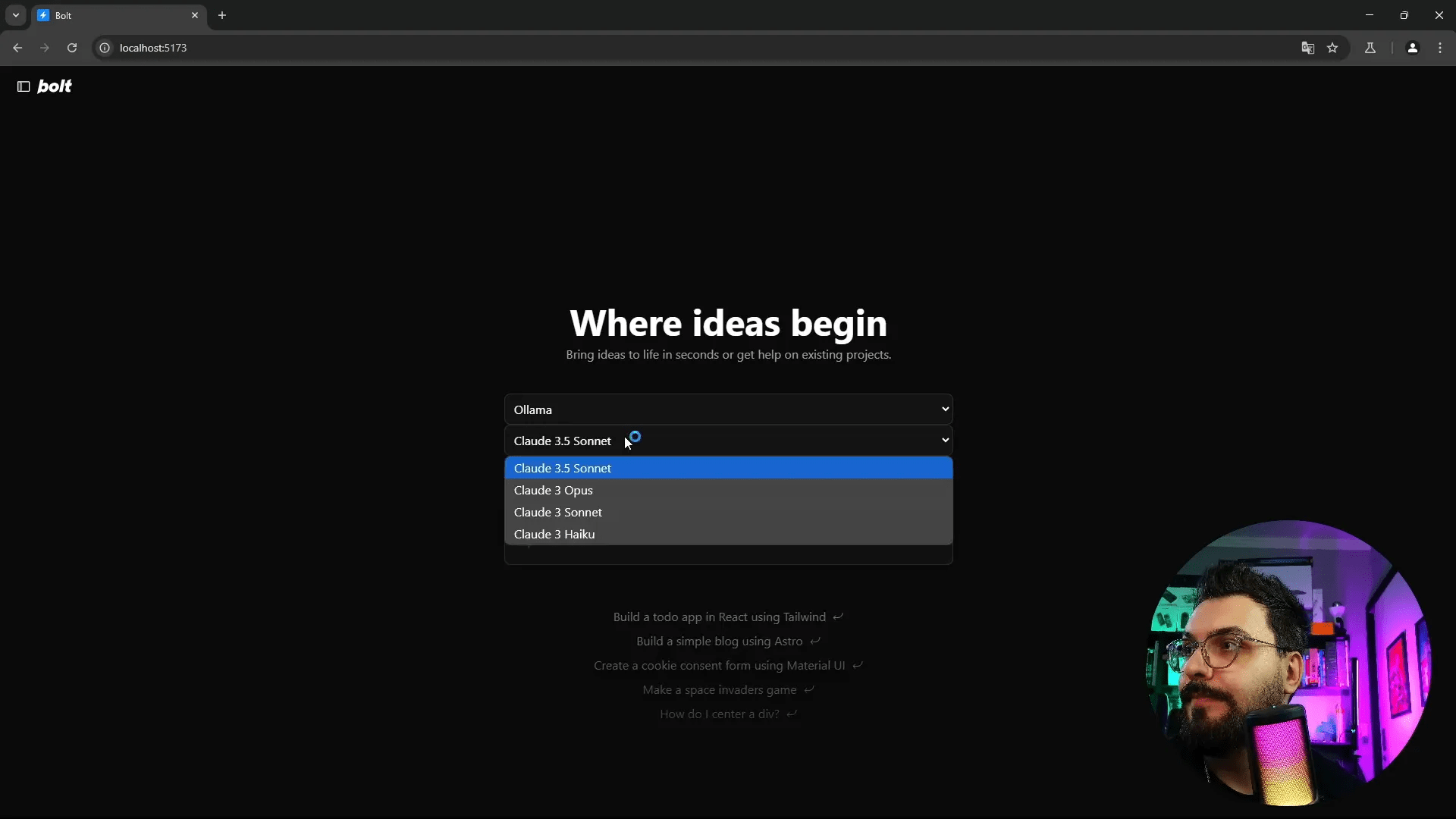
Task: Switch to the Bolt browser tab
Action: 119,15
